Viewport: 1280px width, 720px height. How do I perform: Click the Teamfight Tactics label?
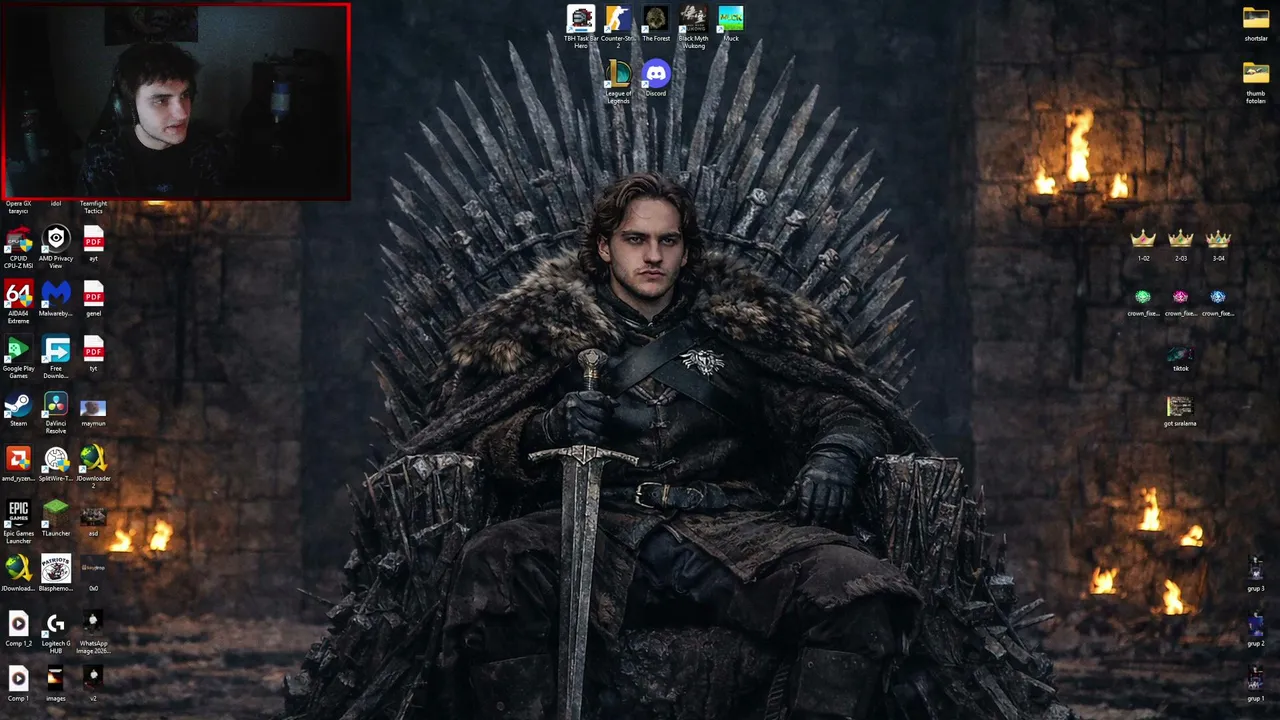[93, 207]
